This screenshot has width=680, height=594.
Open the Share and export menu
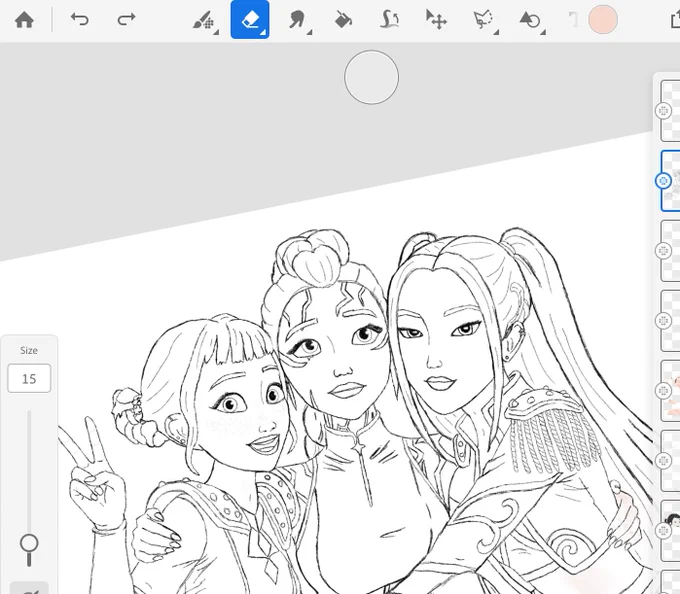[x=675, y=20]
